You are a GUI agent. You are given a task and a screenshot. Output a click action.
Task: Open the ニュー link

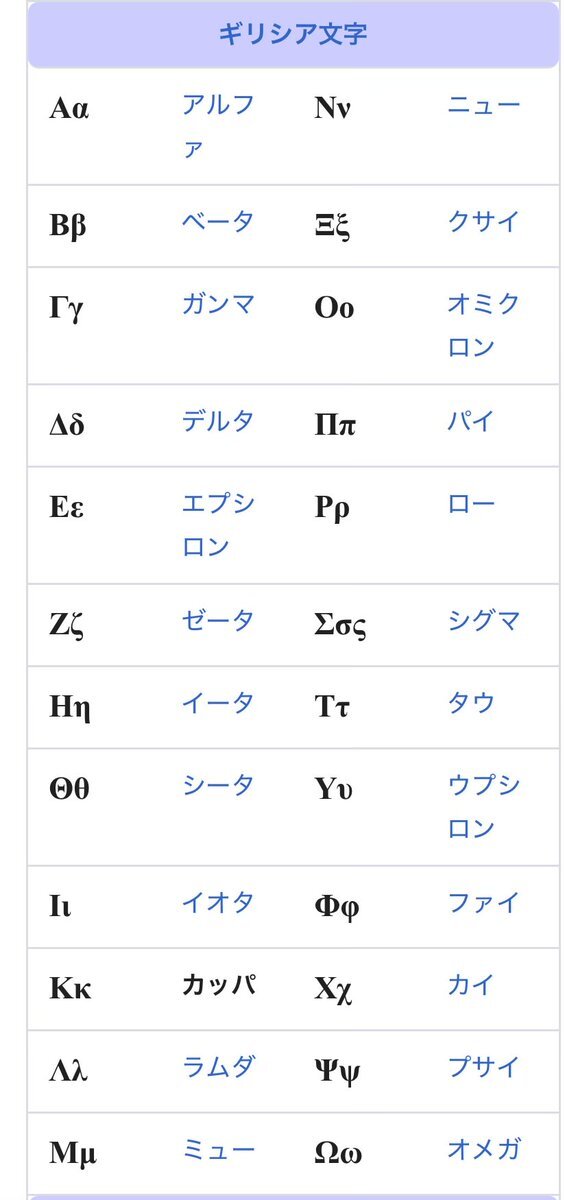pyautogui.click(x=484, y=105)
